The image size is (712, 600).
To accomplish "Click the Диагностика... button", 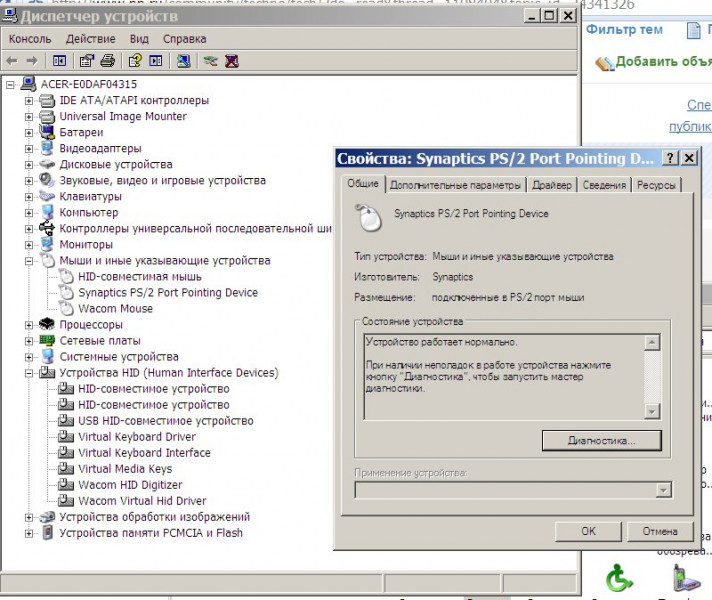I will coord(602,441).
